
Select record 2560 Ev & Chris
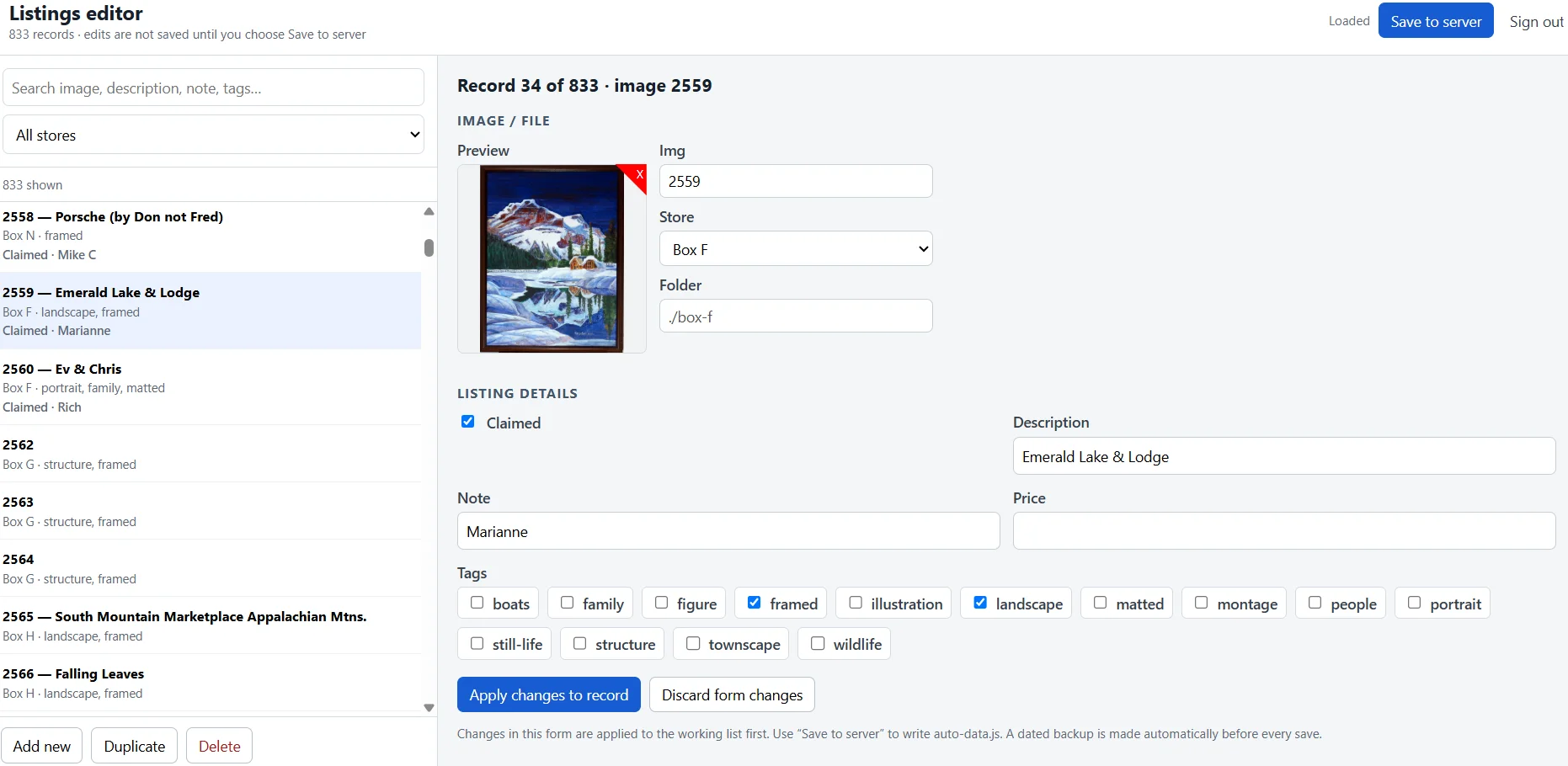211,387
